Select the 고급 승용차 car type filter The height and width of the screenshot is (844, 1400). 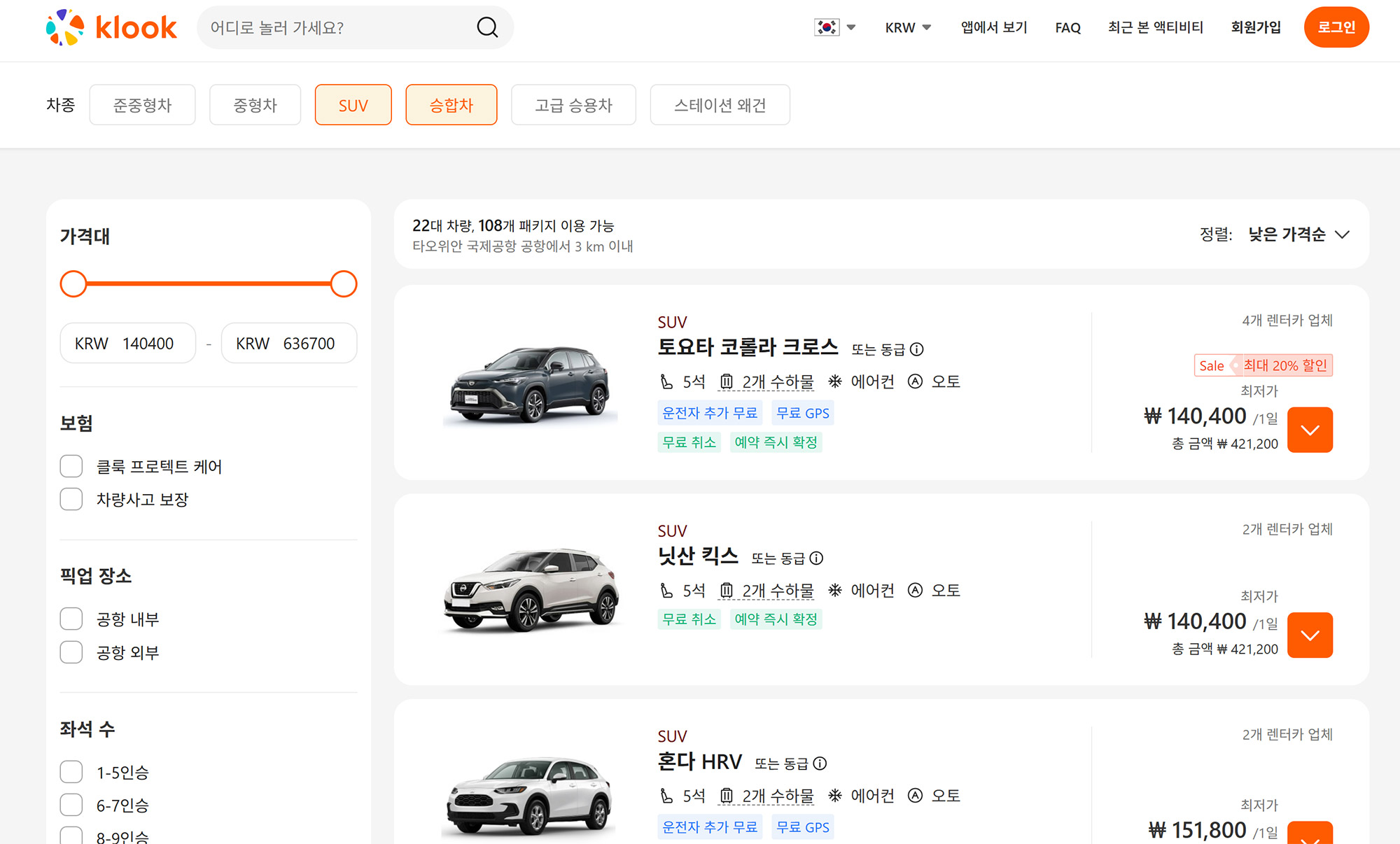[x=573, y=105]
